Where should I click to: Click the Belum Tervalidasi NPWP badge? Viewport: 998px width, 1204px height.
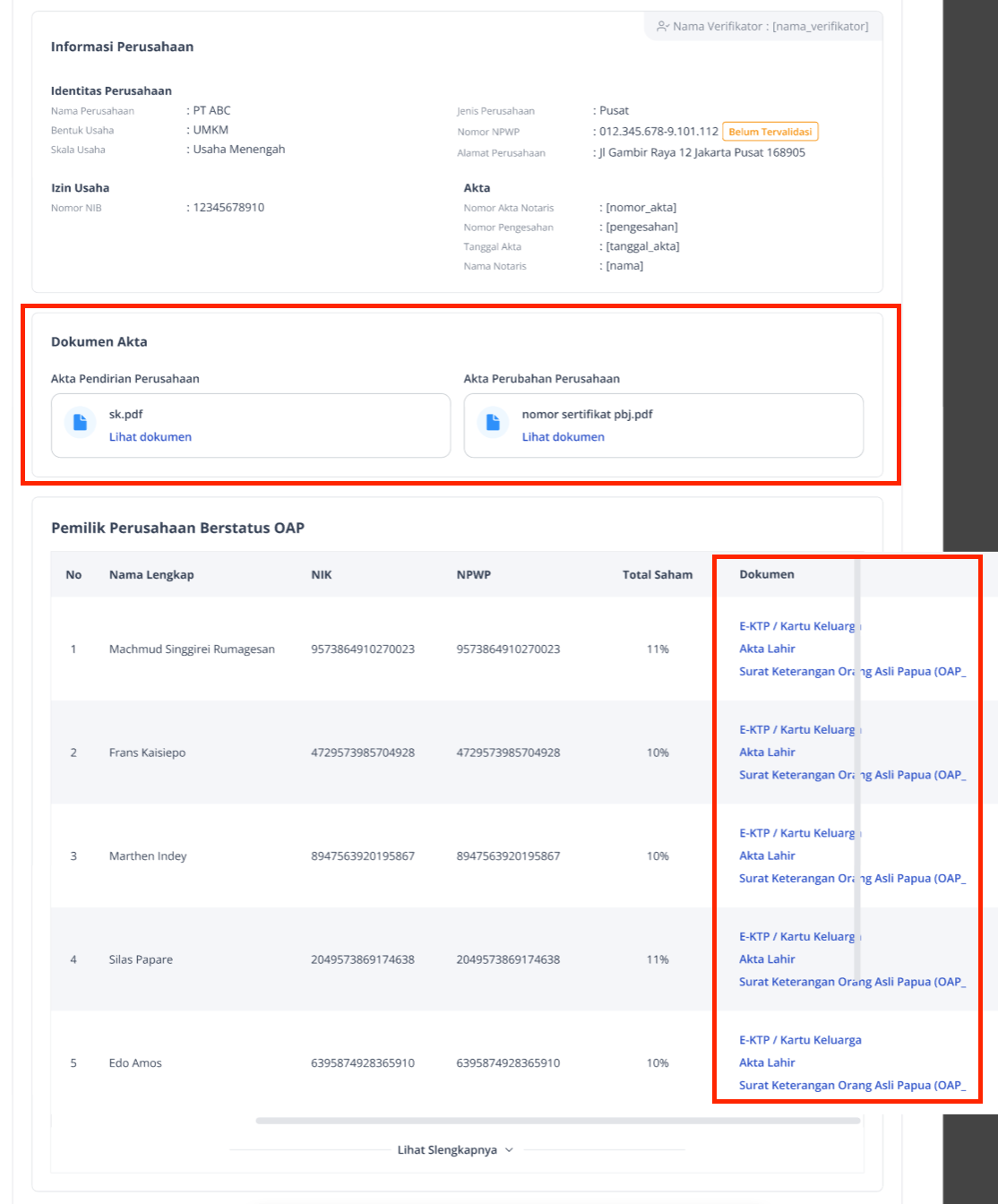click(770, 132)
